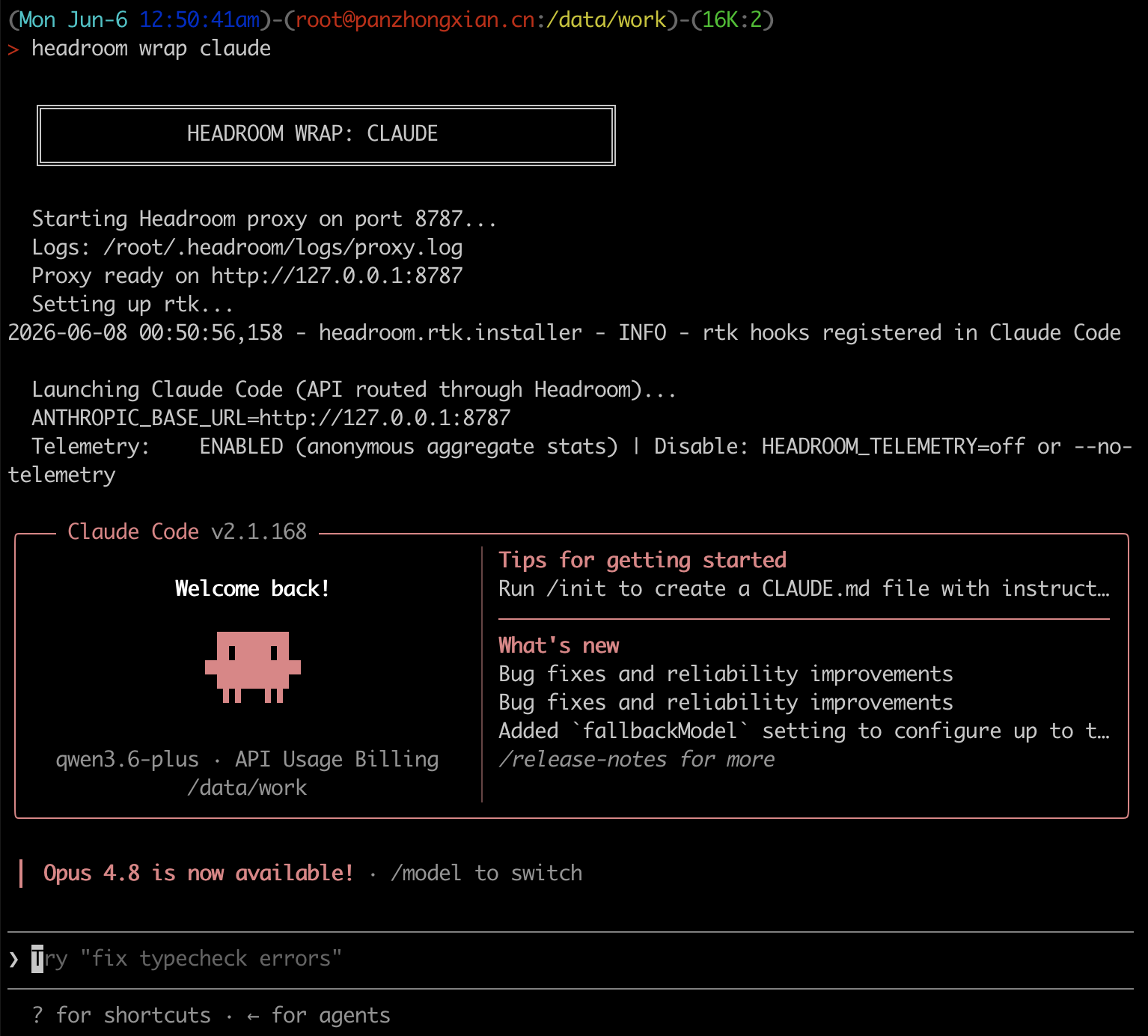The width and height of the screenshot is (1148, 1036).
Task: Click the "Starting Headroom proxy on port 8787..." line
Action: [264, 219]
